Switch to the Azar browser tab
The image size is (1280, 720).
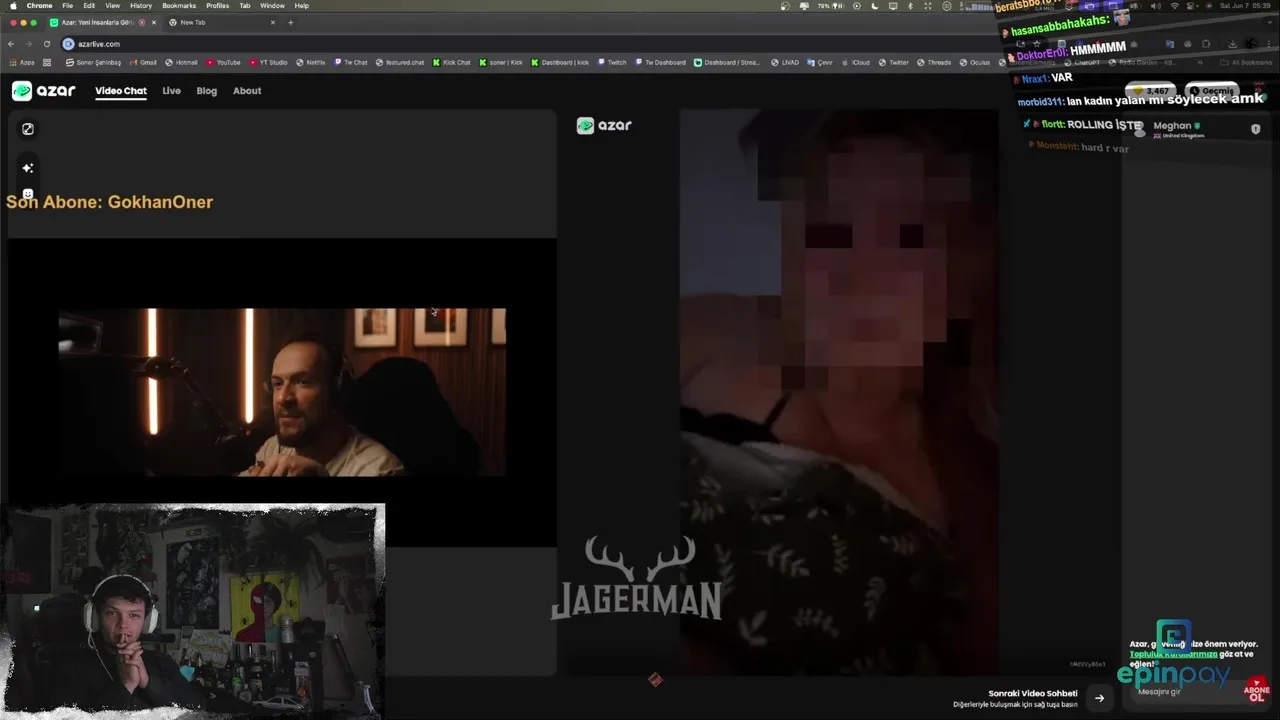[102, 22]
